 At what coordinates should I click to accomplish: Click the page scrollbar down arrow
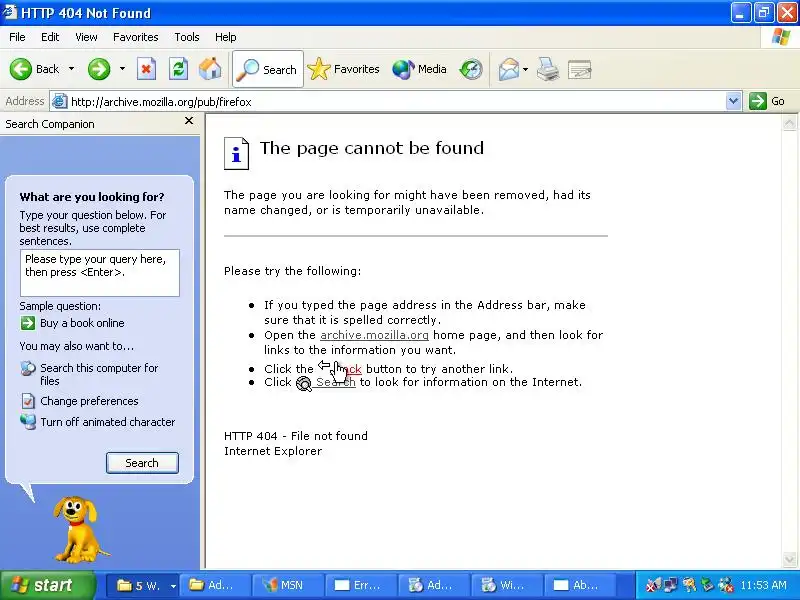point(789,559)
